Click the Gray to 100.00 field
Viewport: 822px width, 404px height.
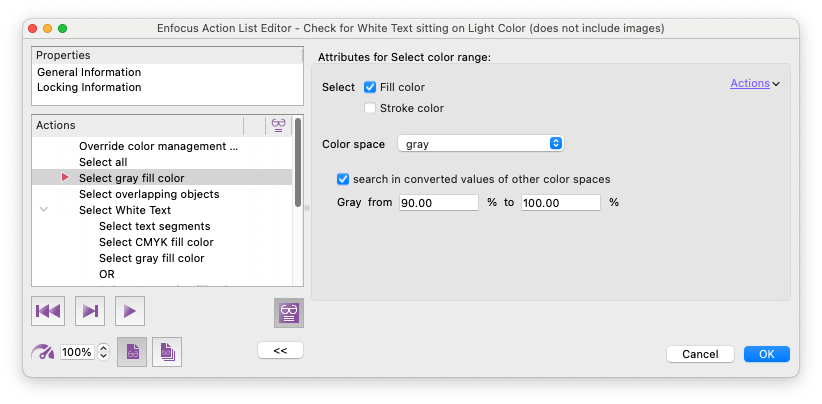coord(560,203)
